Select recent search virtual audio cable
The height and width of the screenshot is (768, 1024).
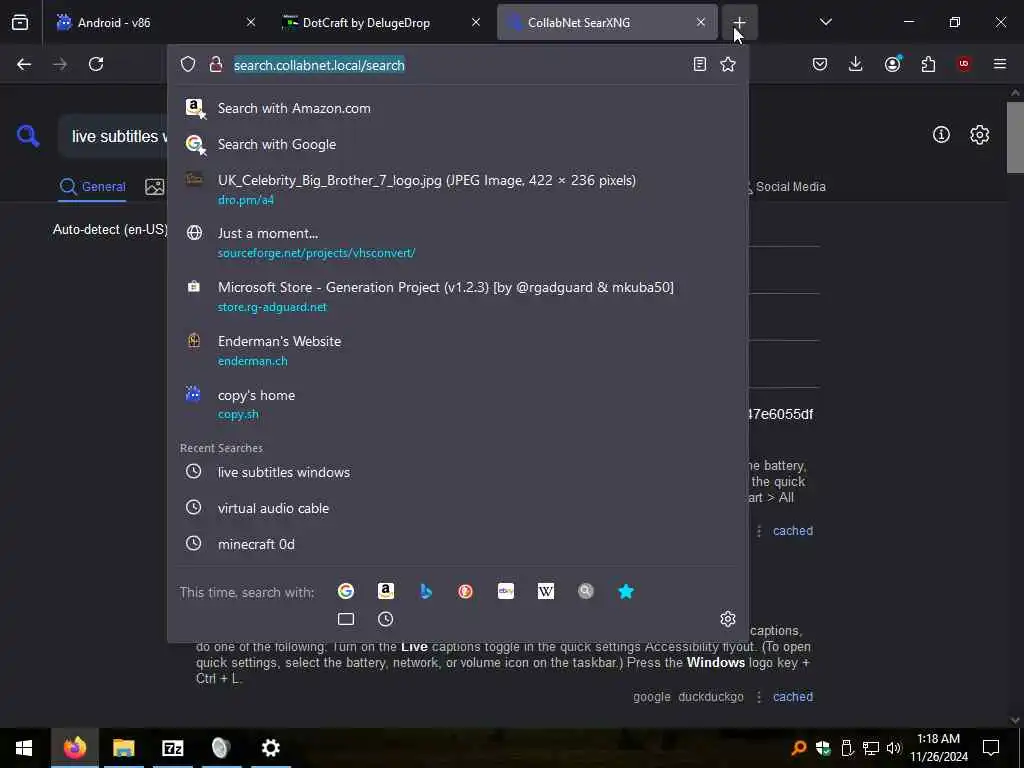click(x=458, y=508)
